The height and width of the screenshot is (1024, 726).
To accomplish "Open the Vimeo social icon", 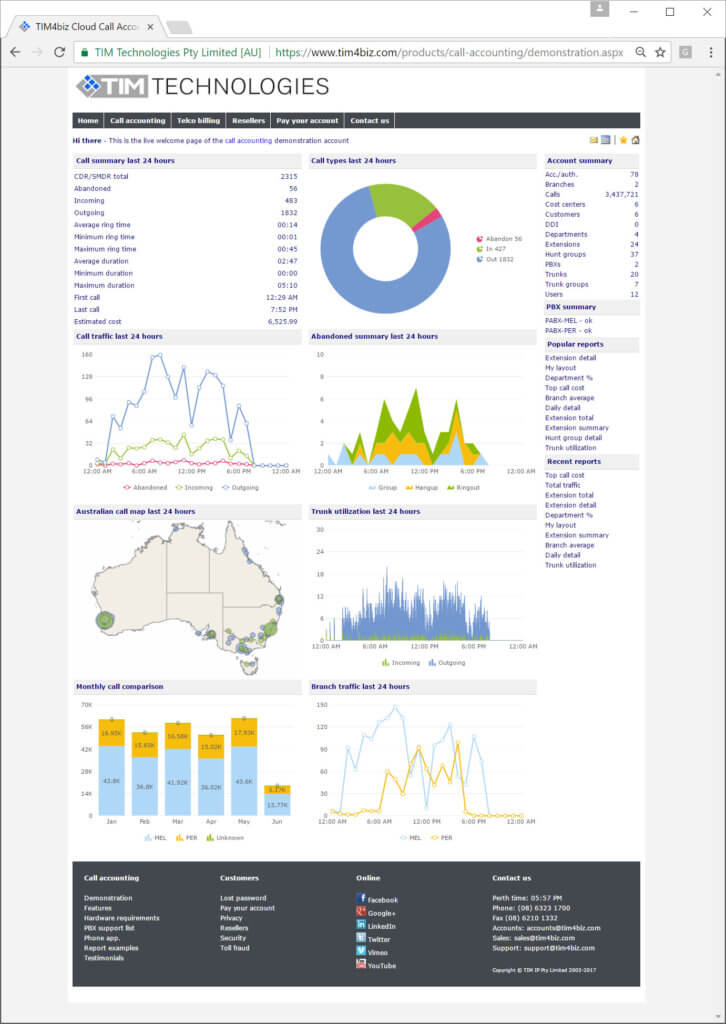I will [360, 951].
